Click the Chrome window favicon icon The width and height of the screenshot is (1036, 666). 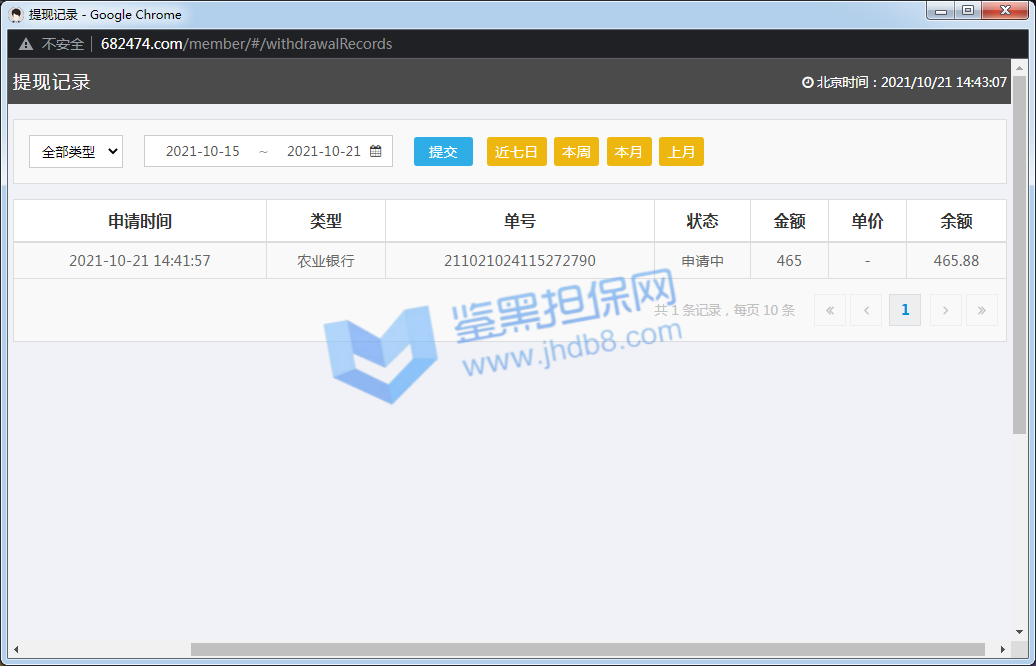[16, 14]
